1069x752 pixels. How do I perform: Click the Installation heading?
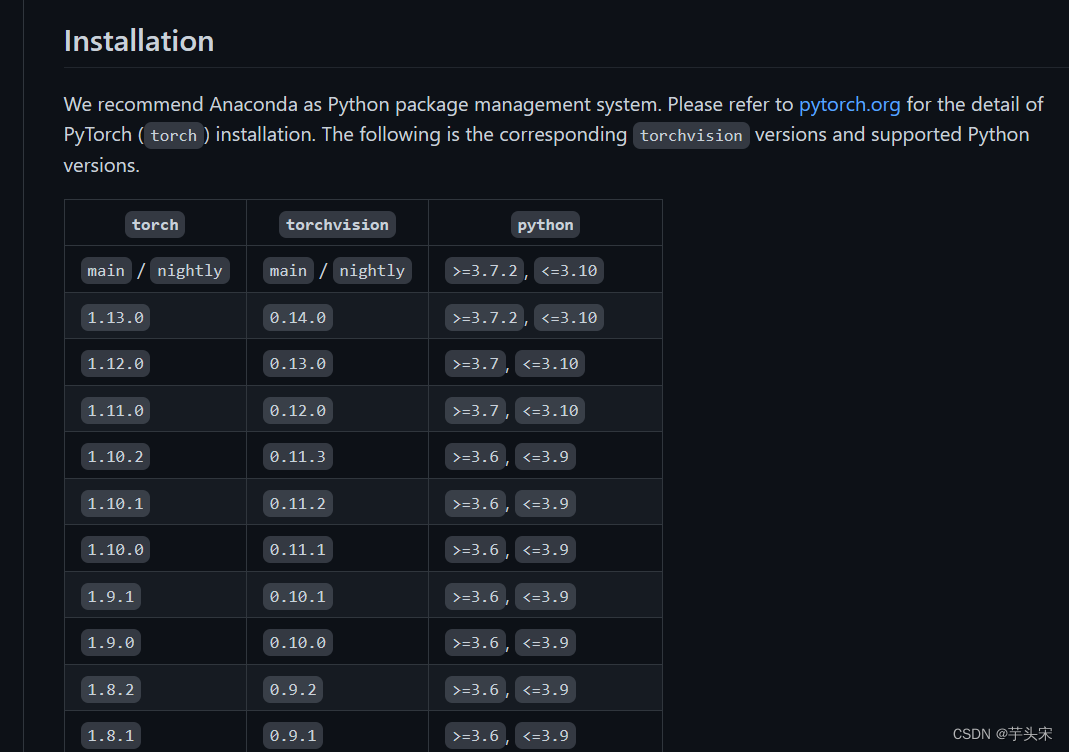tap(139, 41)
